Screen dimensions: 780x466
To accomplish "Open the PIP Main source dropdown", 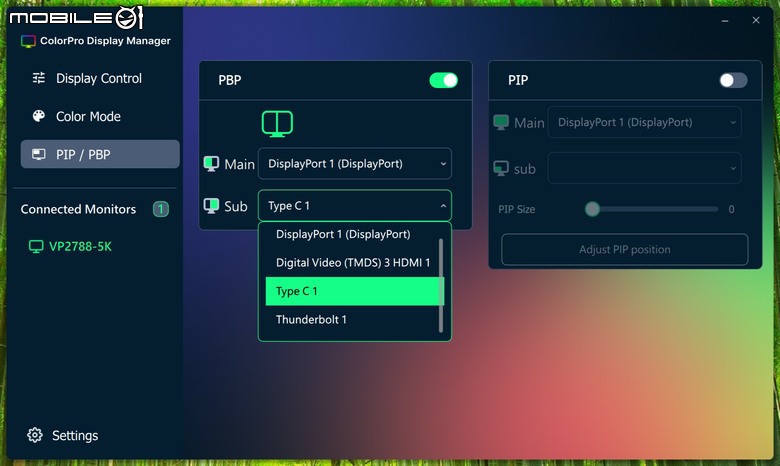I will click(644, 122).
